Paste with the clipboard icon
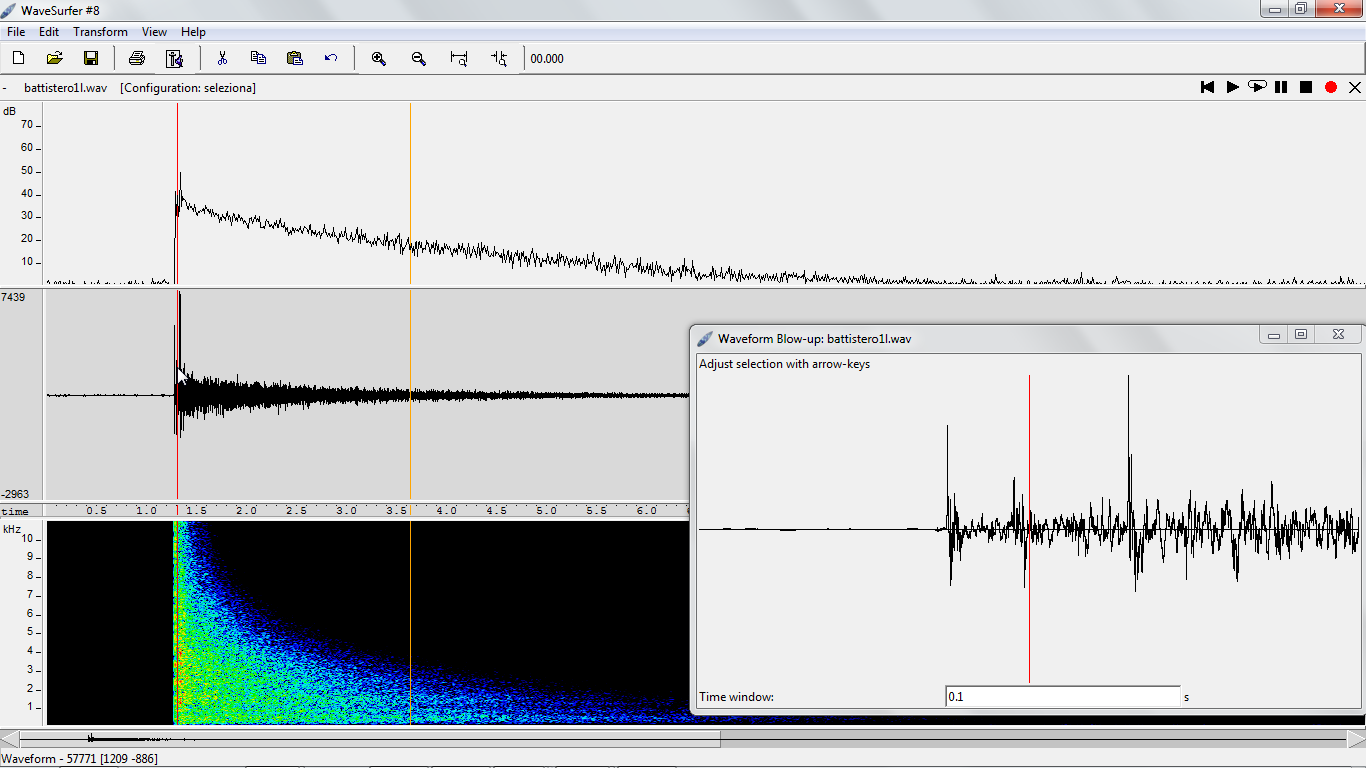The width and height of the screenshot is (1366, 768). coord(294,58)
